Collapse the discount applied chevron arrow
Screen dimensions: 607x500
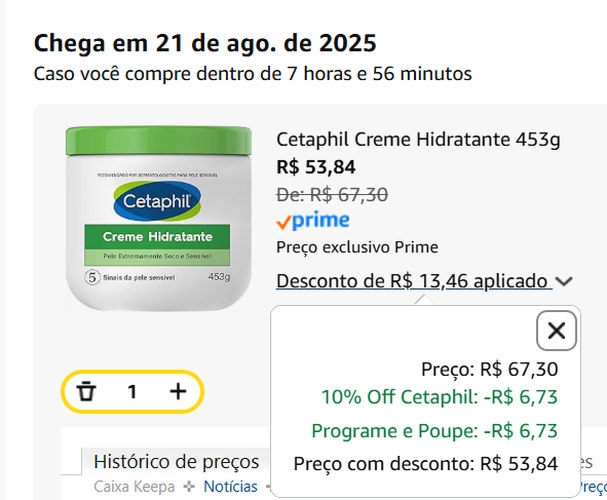tap(565, 282)
